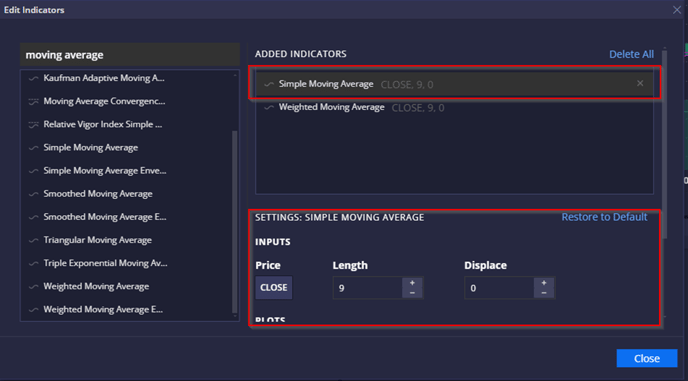Click the line icon beside Triangular Moving Average
Viewport: 688px width, 381px height.
pyautogui.click(x=33, y=241)
